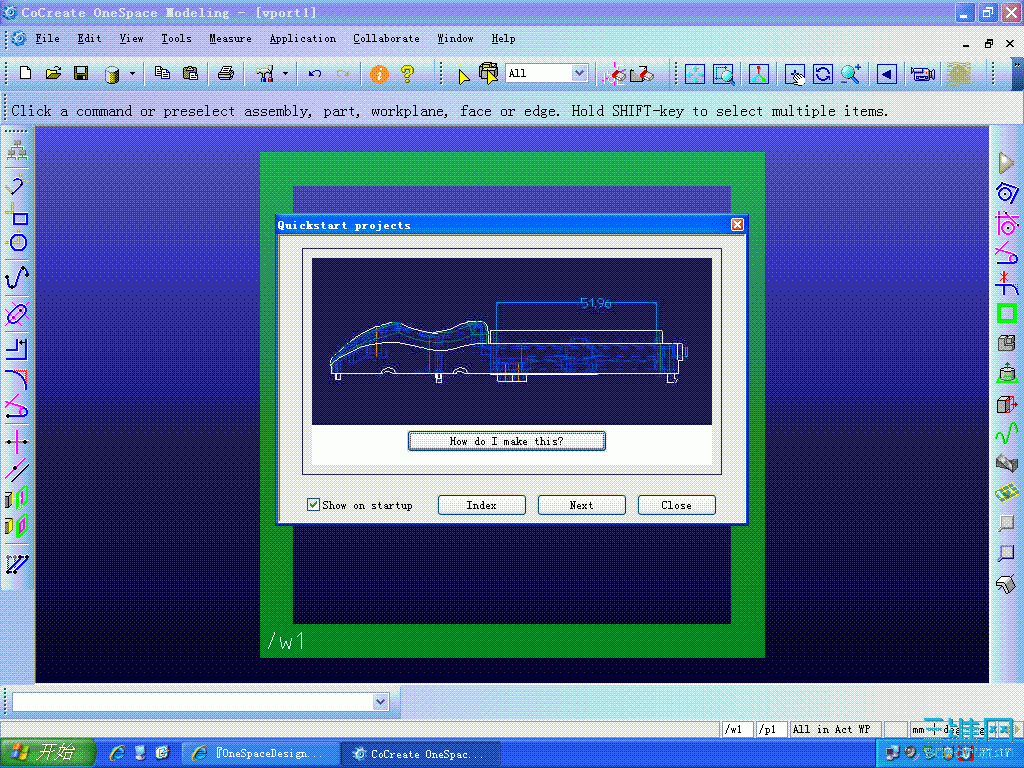Toggle the Show on startup checkbox
This screenshot has height=768, width=1024.
(x=313, y=504)
